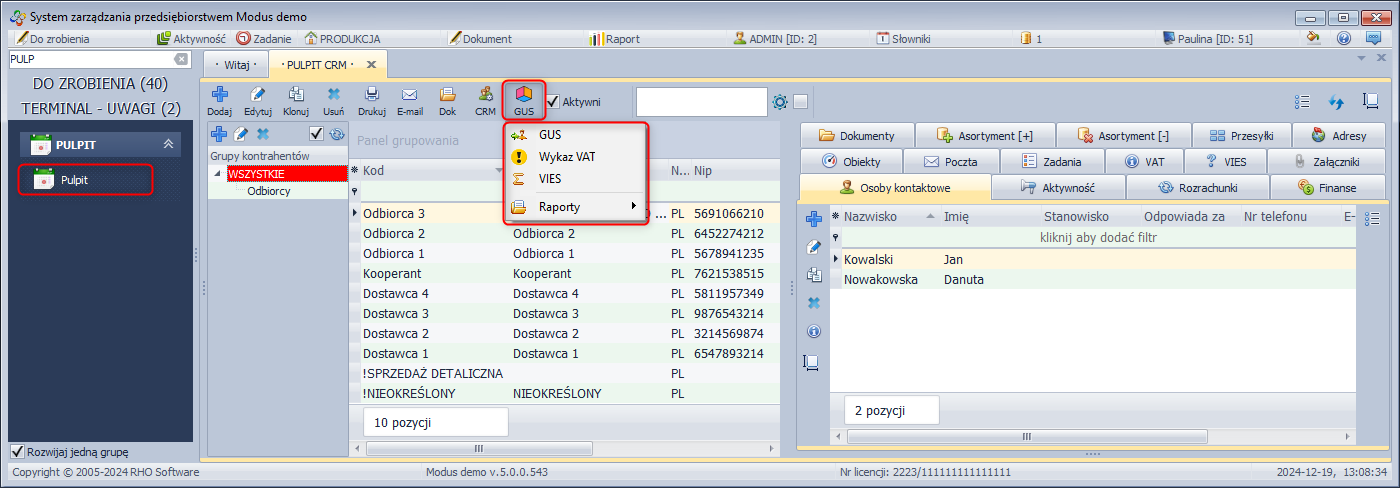Click the Klonuj toolbar icon
This screenshot has height=488, width=1400.
click(x=295, y=95)
